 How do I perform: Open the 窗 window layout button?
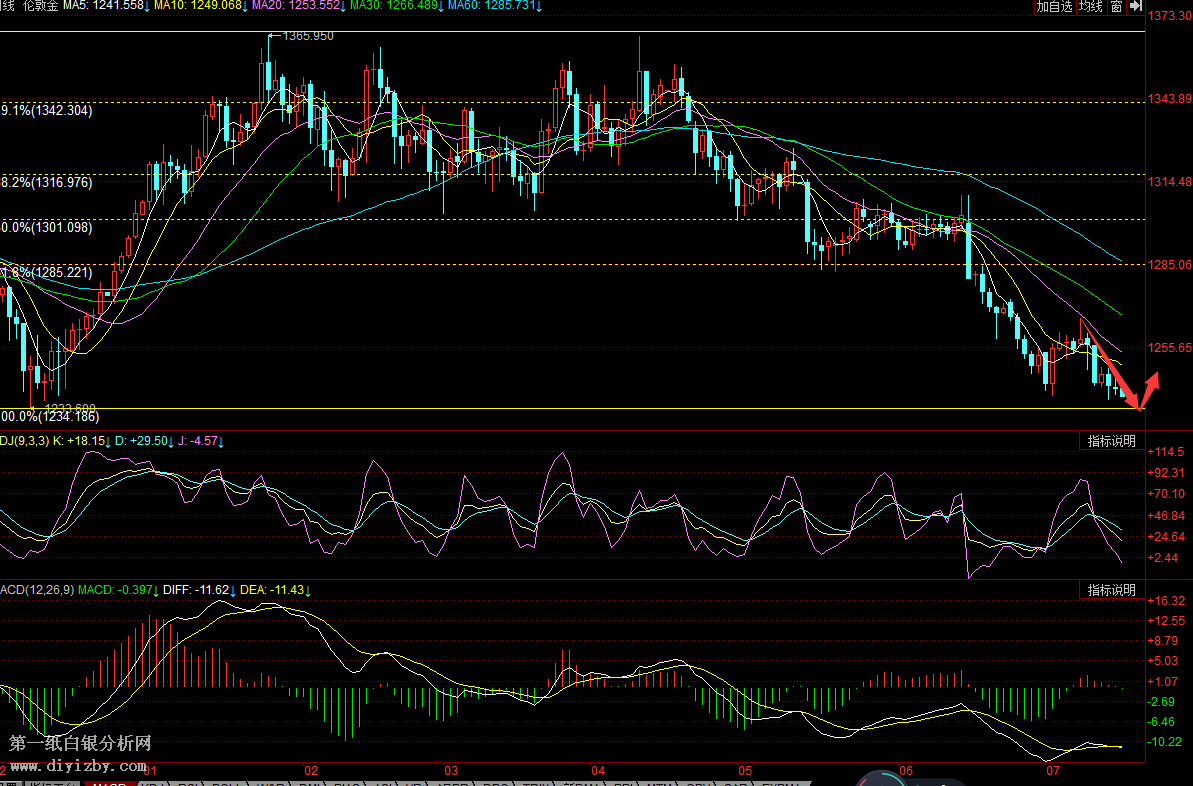(1116, 7)
